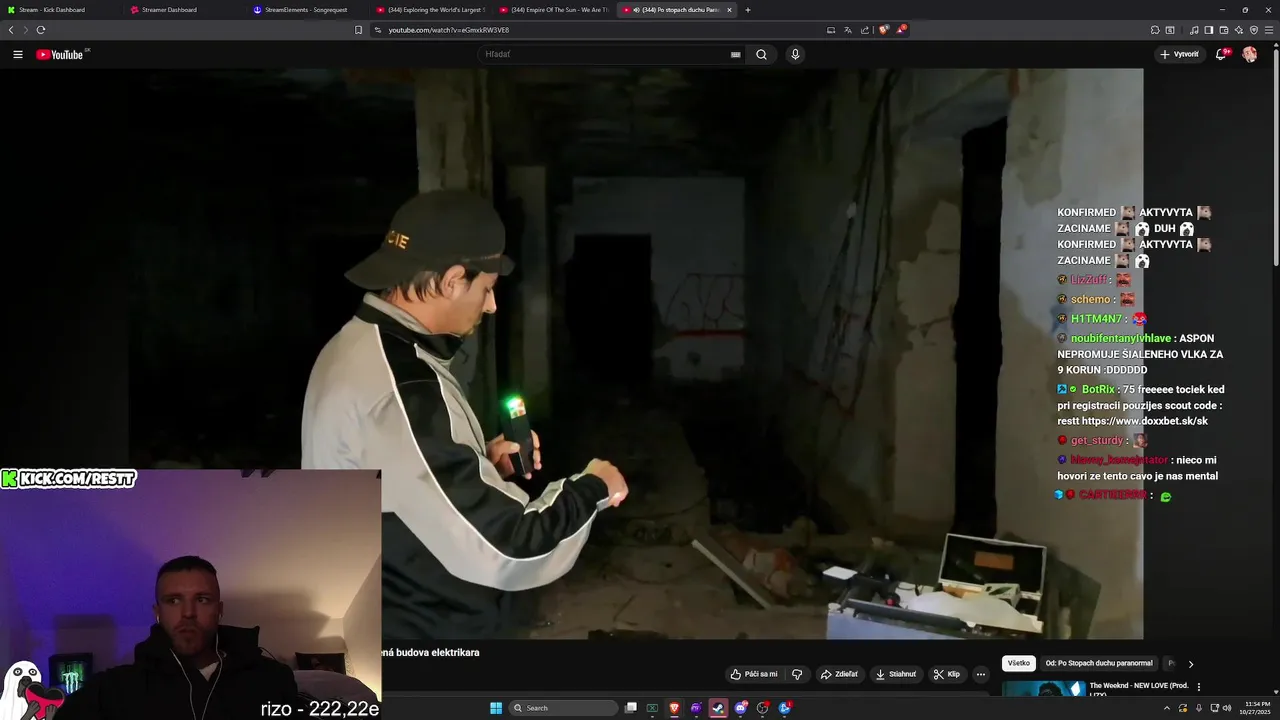
Task: Show hidden system tray icons chevron
Action: (x=1167, y=708)
